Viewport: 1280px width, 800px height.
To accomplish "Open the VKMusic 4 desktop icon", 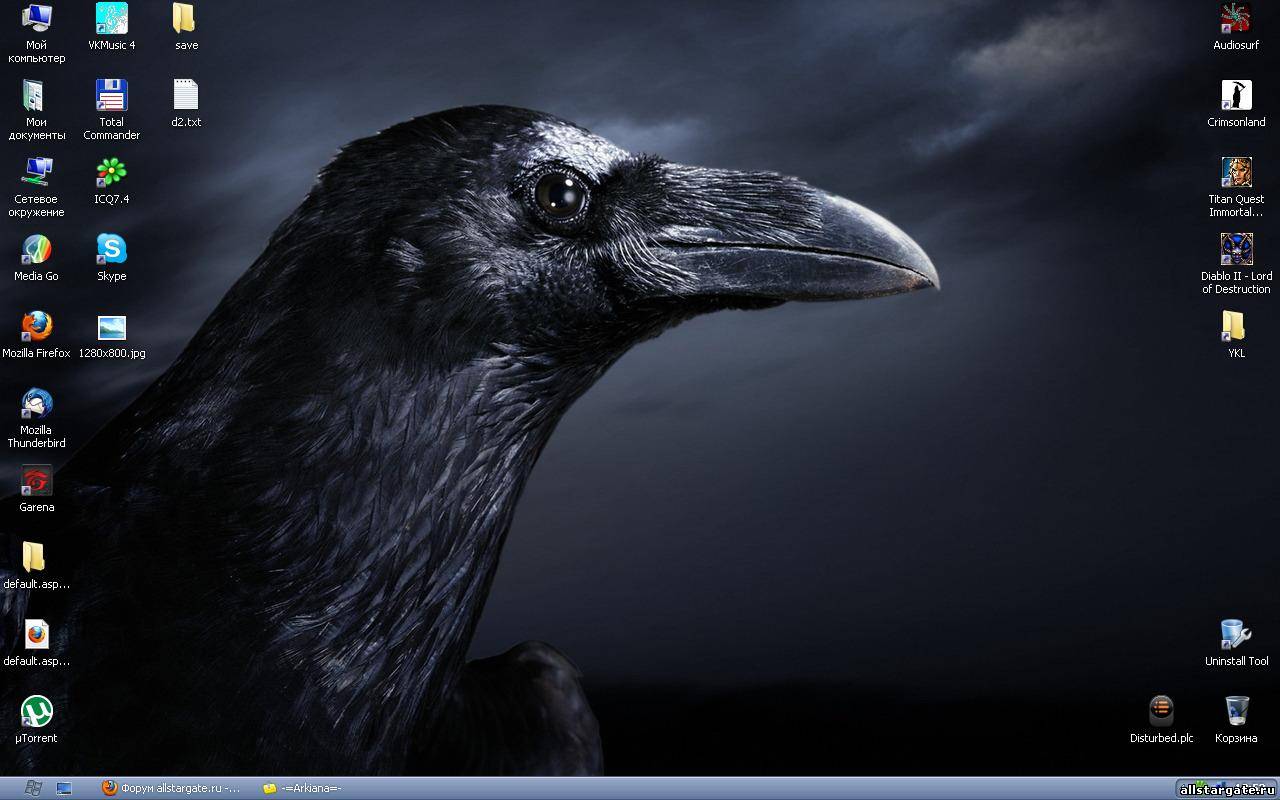I will (111, 19).
